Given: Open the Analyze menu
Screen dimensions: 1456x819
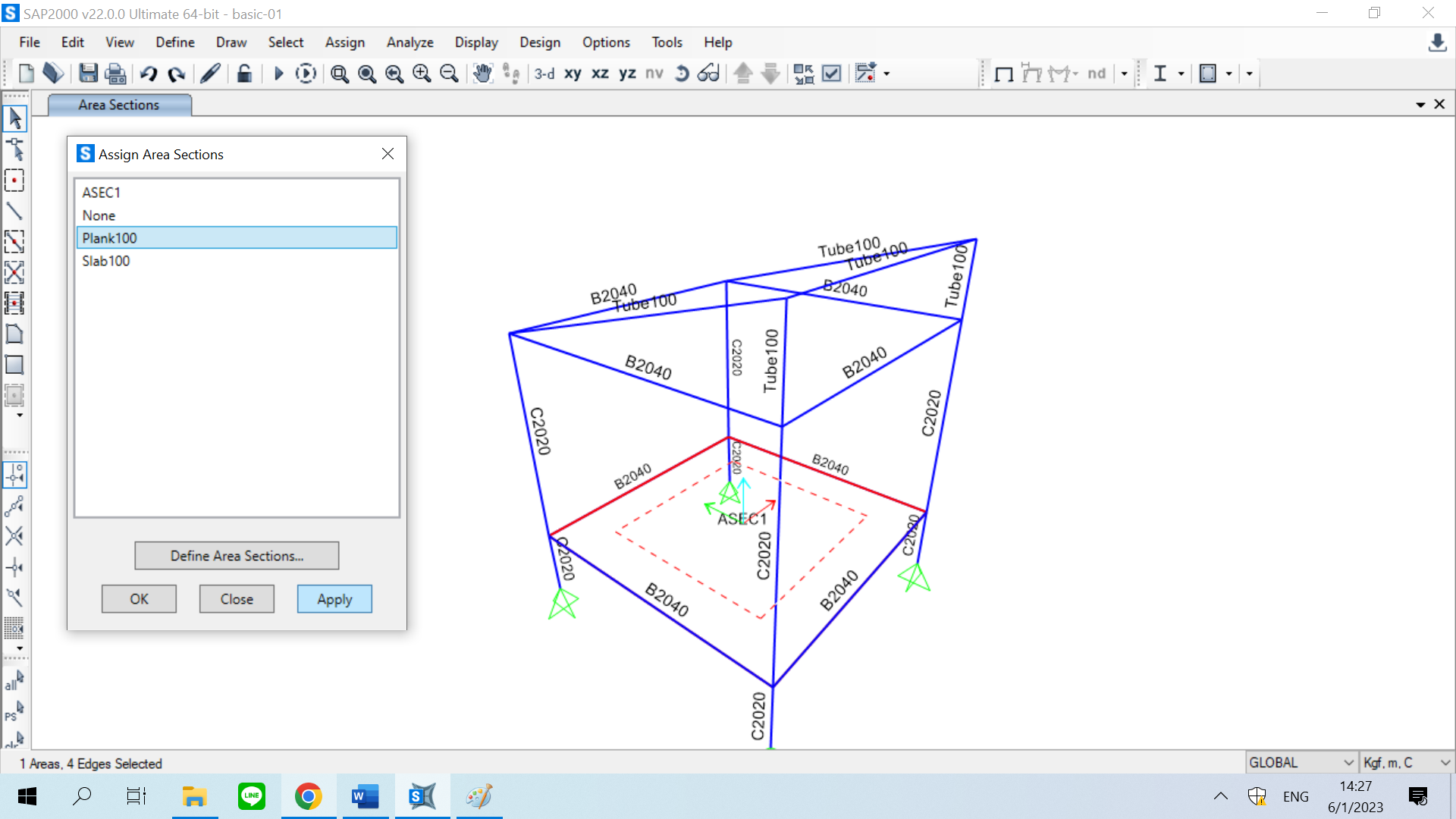Looking at the screenshot, I should click(409, 42).
